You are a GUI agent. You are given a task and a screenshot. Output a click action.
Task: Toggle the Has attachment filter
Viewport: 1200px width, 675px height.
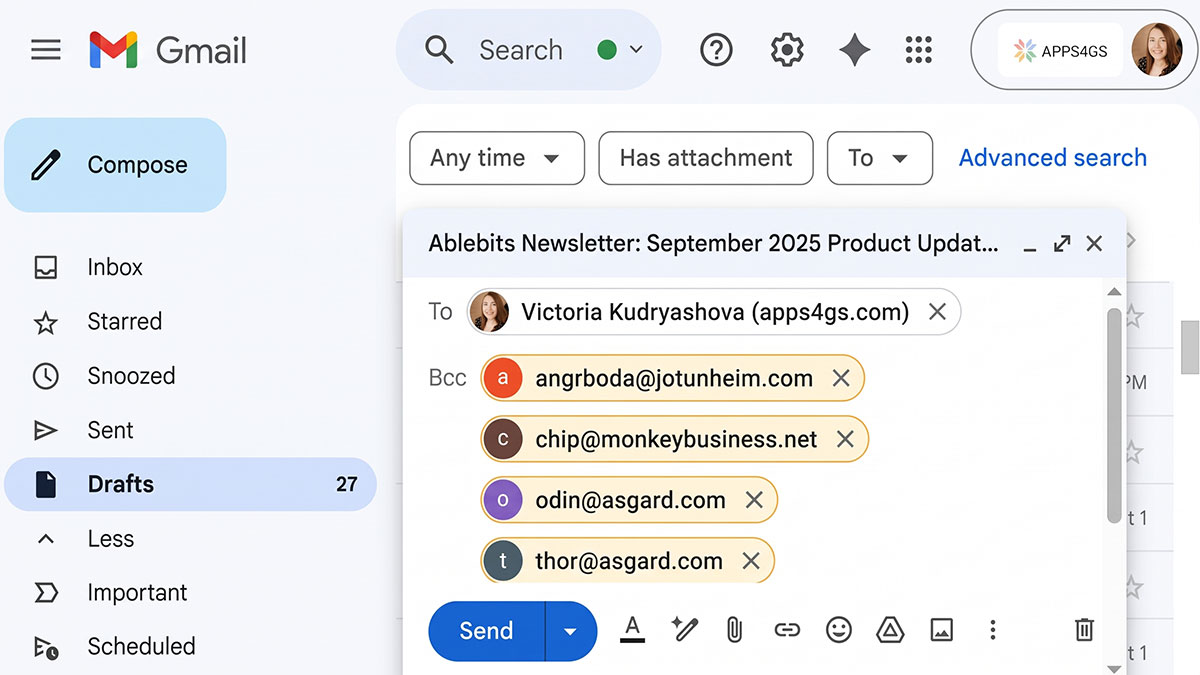(706, 158)
